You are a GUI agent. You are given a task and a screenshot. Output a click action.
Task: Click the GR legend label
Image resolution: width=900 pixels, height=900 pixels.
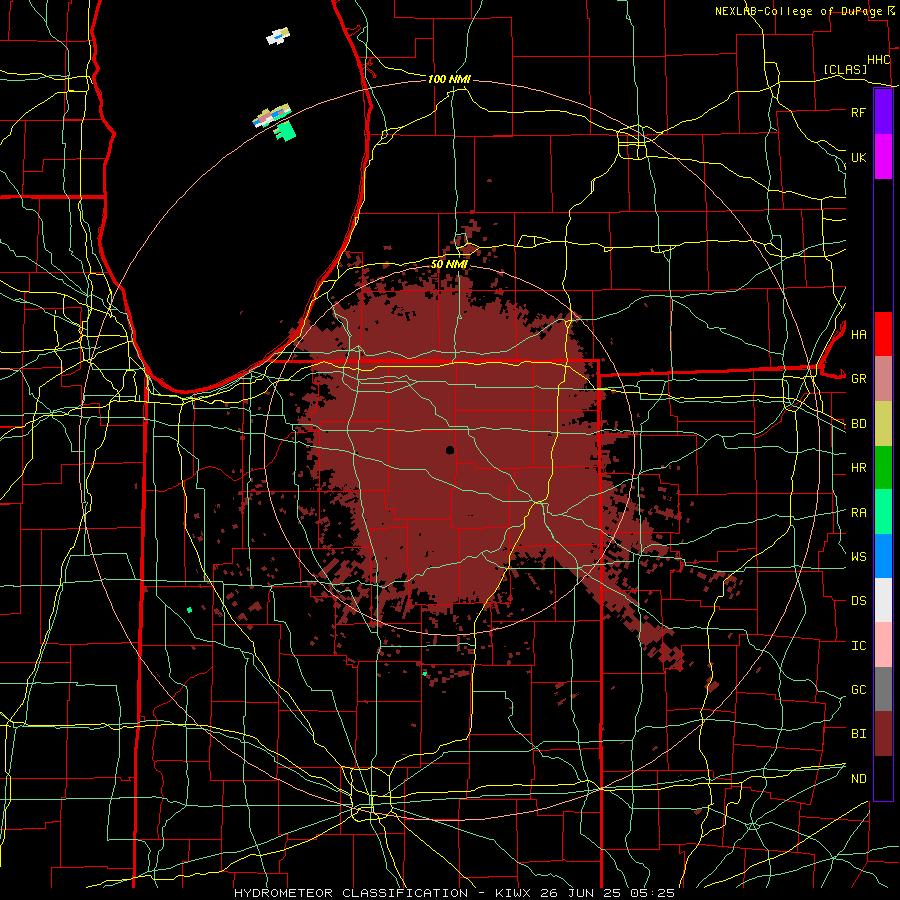[x=858, y=379]
